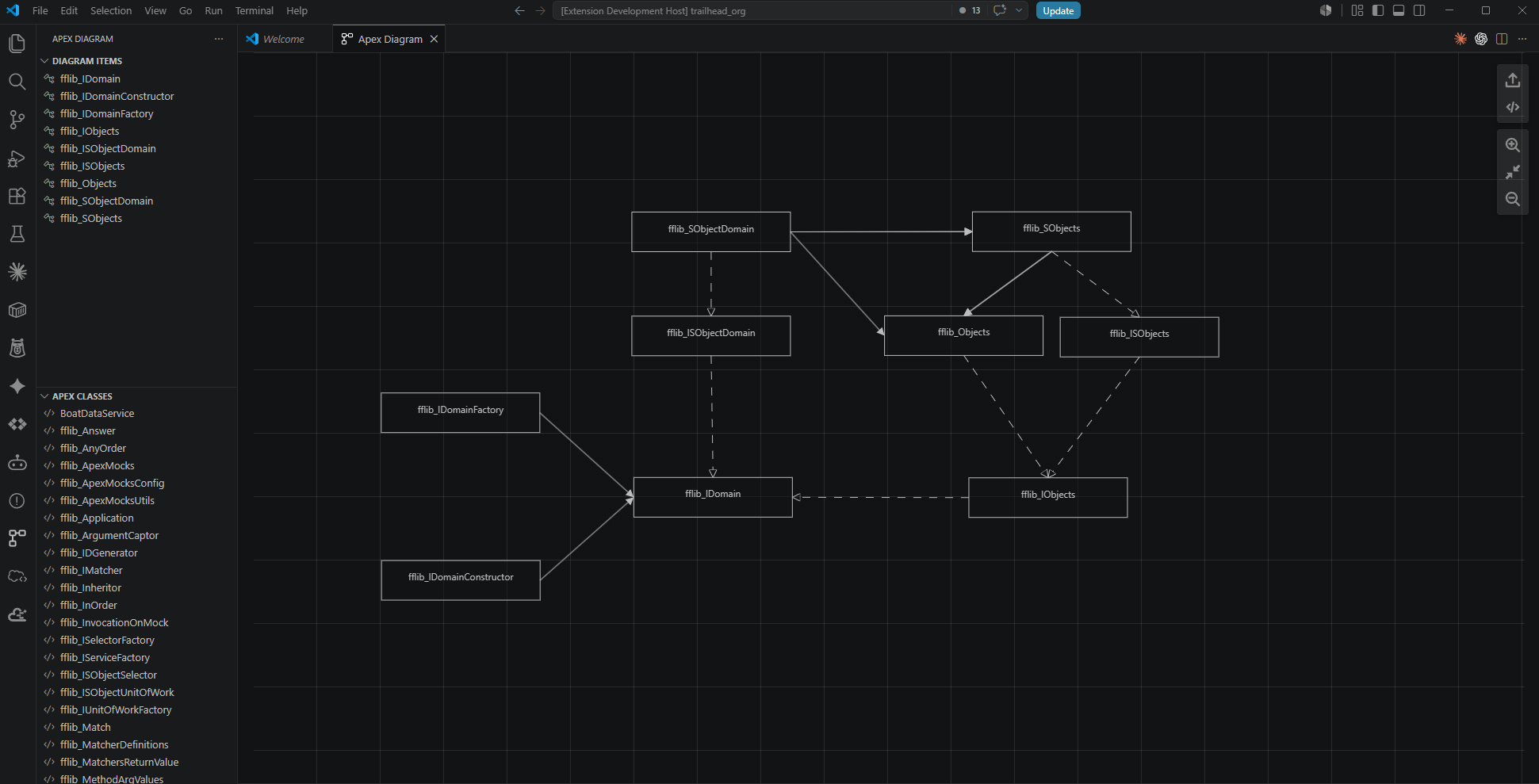Open the Terminal menu
The height and width of the screenshot is (784, 1539).
pyautogui.click(x=254, y=10)
